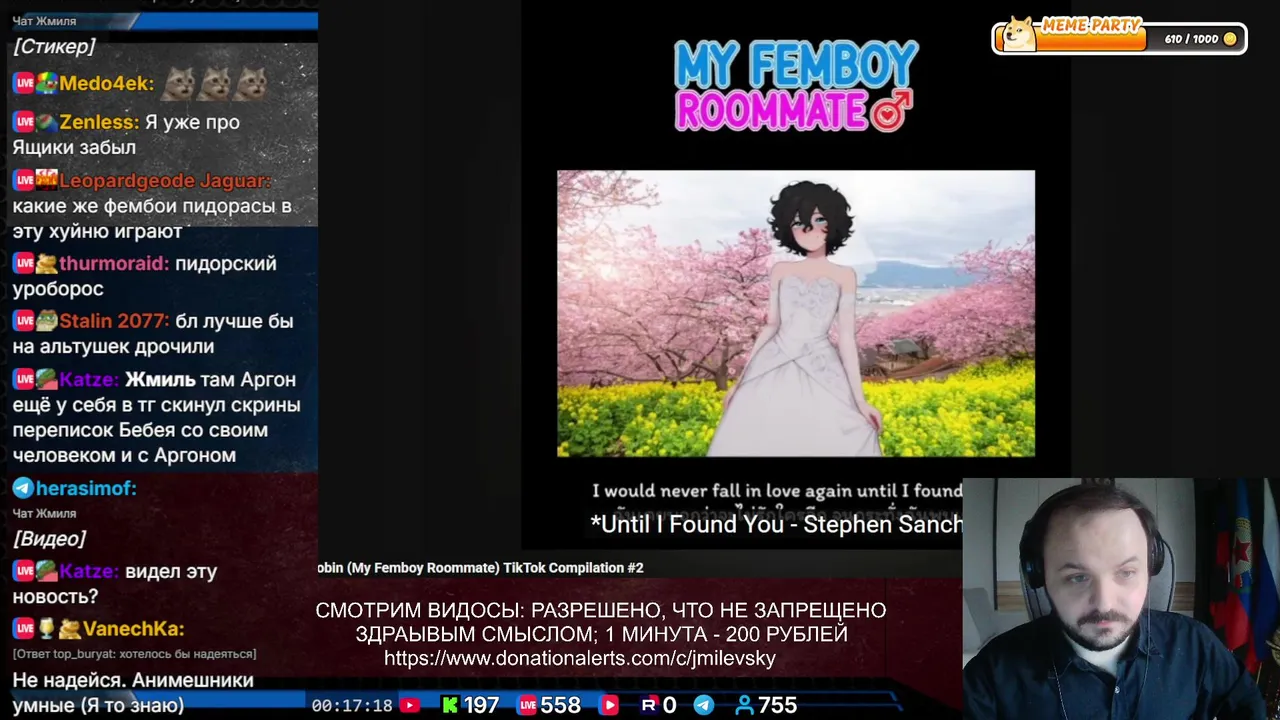The width and height of the screenshot is (1280, 720).
Task: Click the LIVE badge beside Stalin 2077
Action: coord(24,321)
